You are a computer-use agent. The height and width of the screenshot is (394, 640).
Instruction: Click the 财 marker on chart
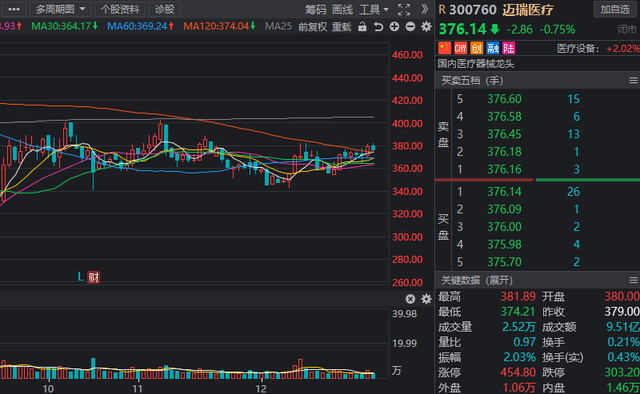tap(93, 277)
